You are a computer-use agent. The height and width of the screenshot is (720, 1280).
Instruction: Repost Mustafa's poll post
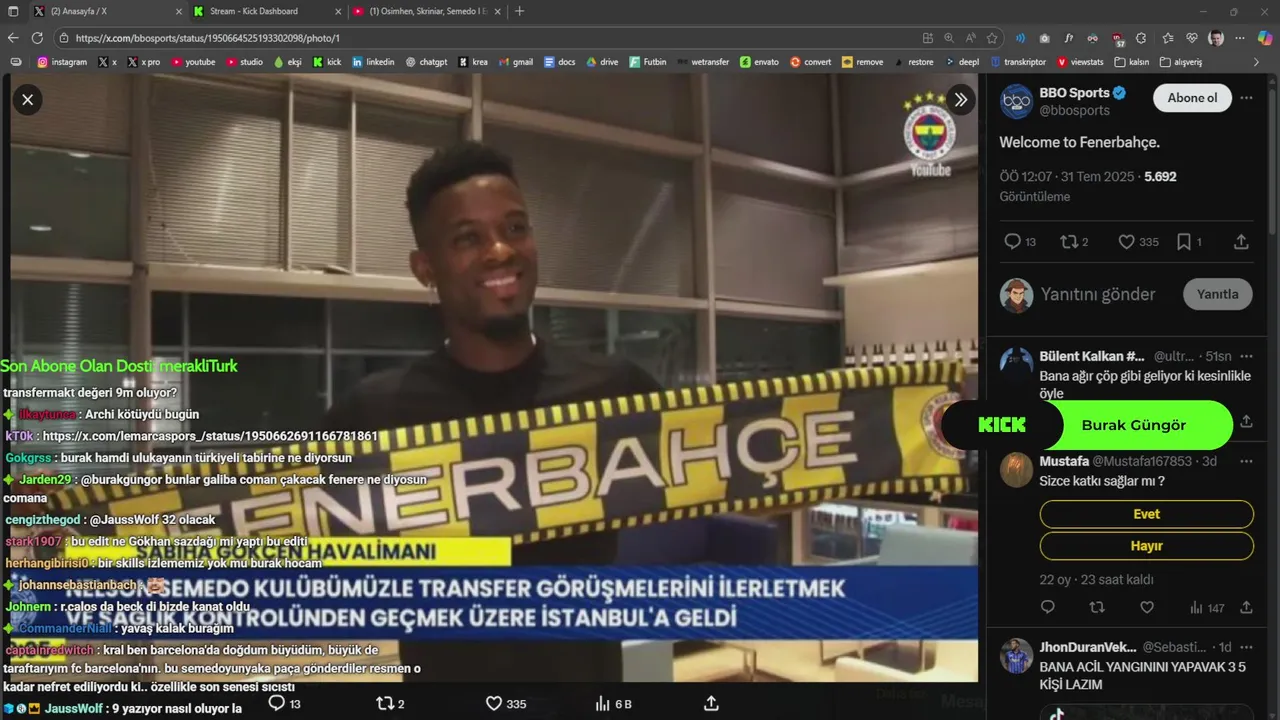1097,607
